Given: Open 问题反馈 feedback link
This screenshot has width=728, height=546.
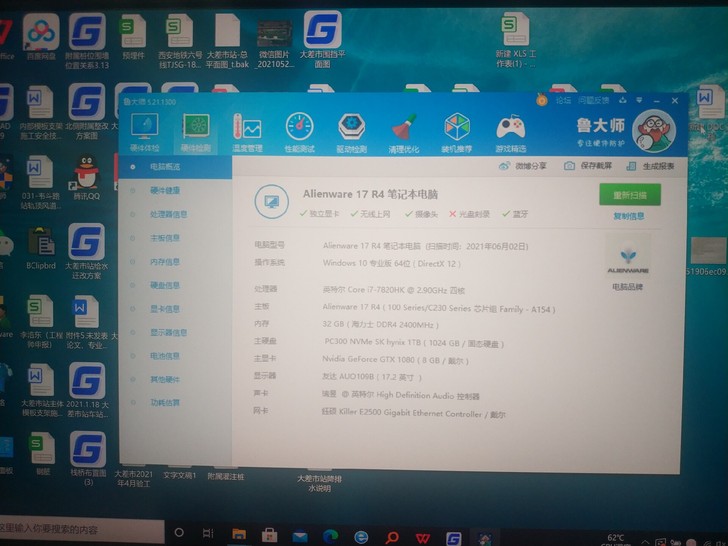Looking at the screenshot, I should click(593, 100).
